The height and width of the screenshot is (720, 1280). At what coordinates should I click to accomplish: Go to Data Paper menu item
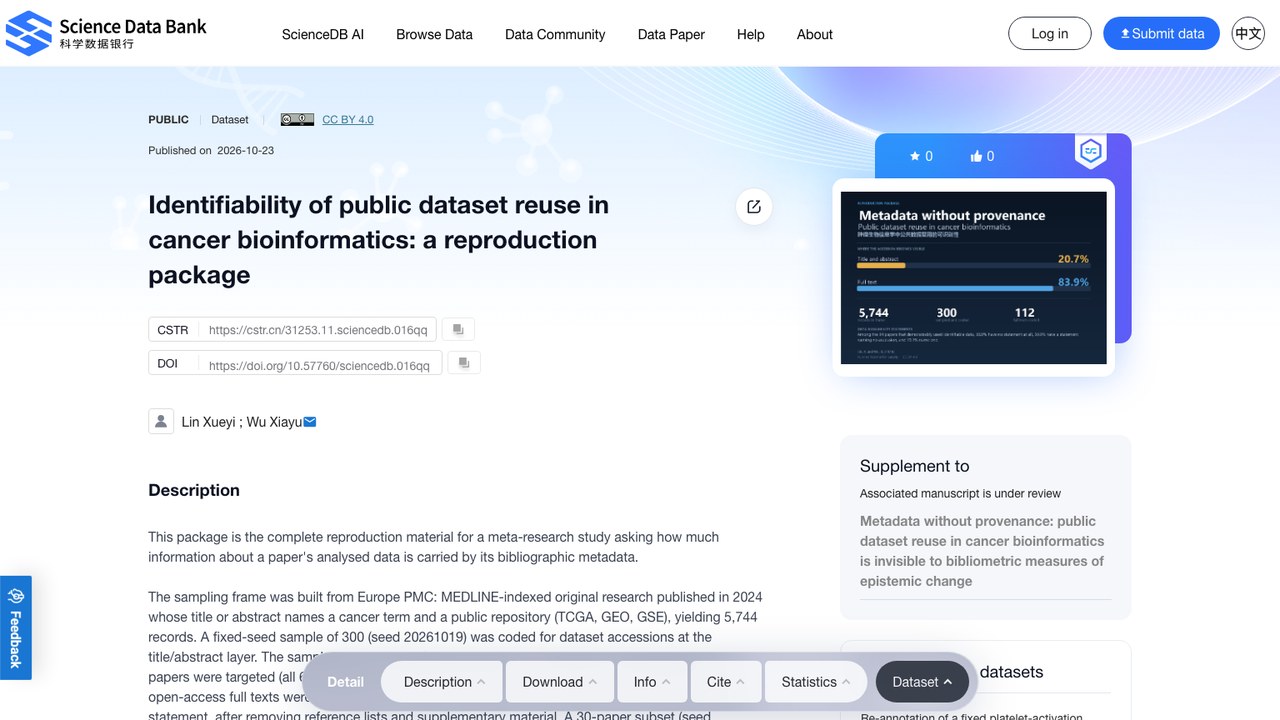tap(671, 34)
